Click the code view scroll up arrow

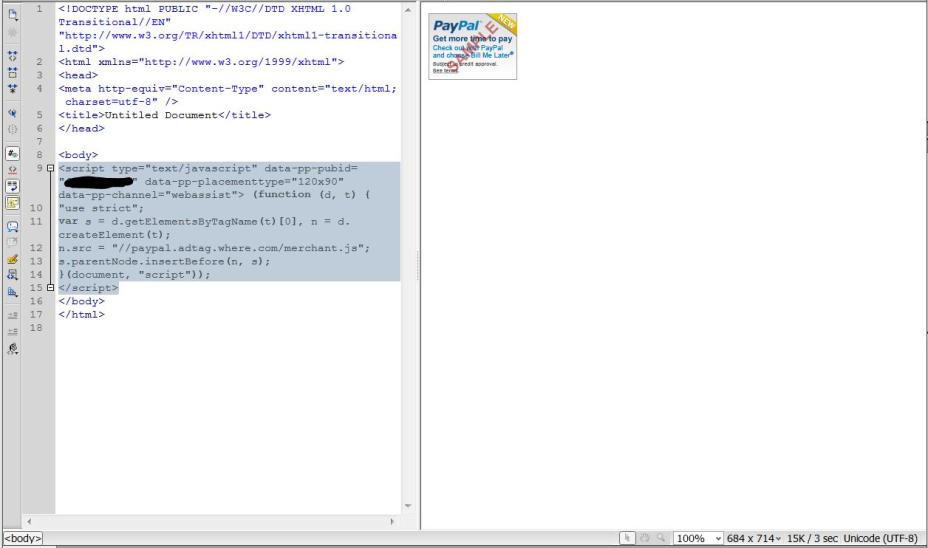click(x=408, y=10)
